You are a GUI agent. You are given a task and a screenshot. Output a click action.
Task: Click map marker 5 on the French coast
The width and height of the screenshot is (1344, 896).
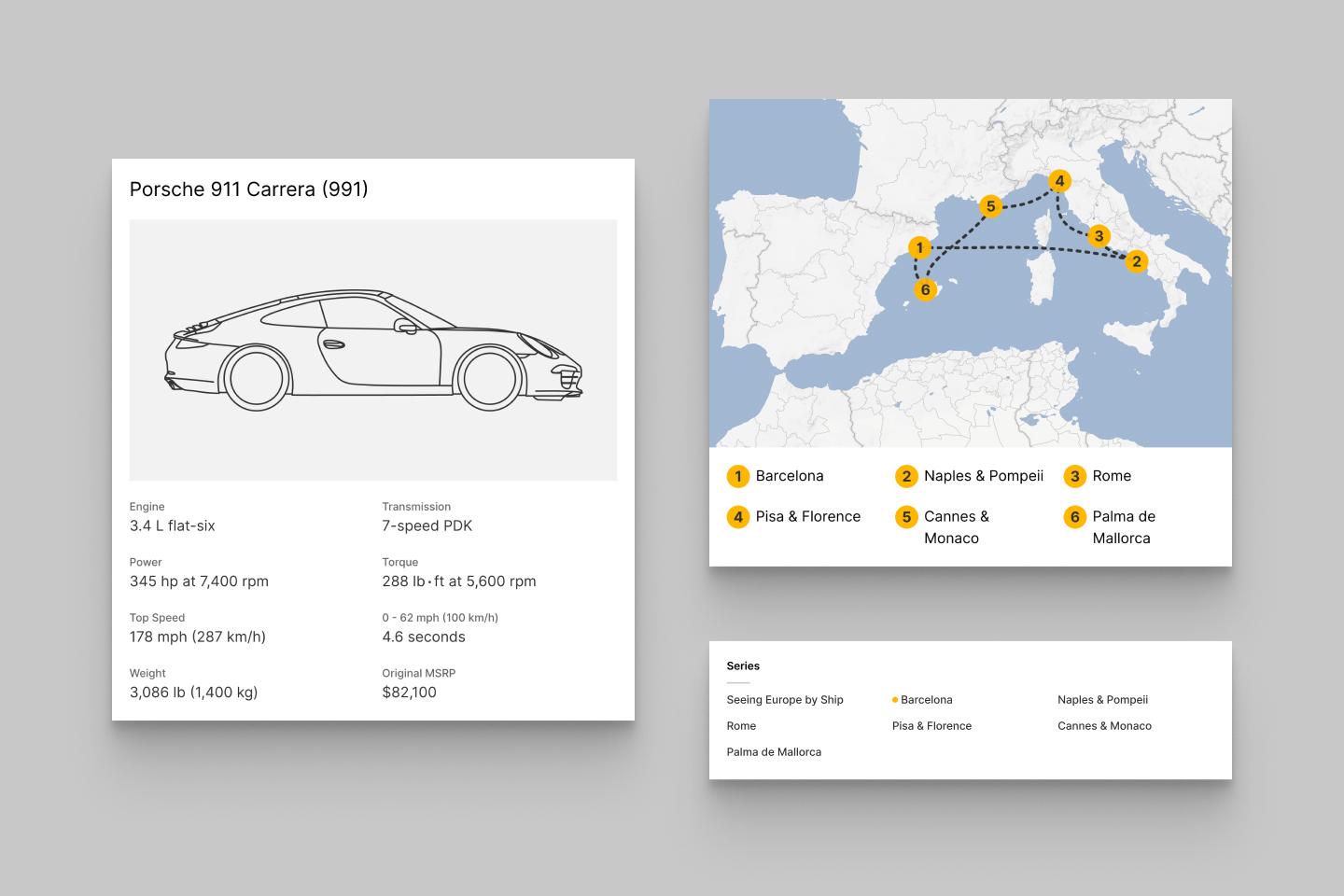990,206
